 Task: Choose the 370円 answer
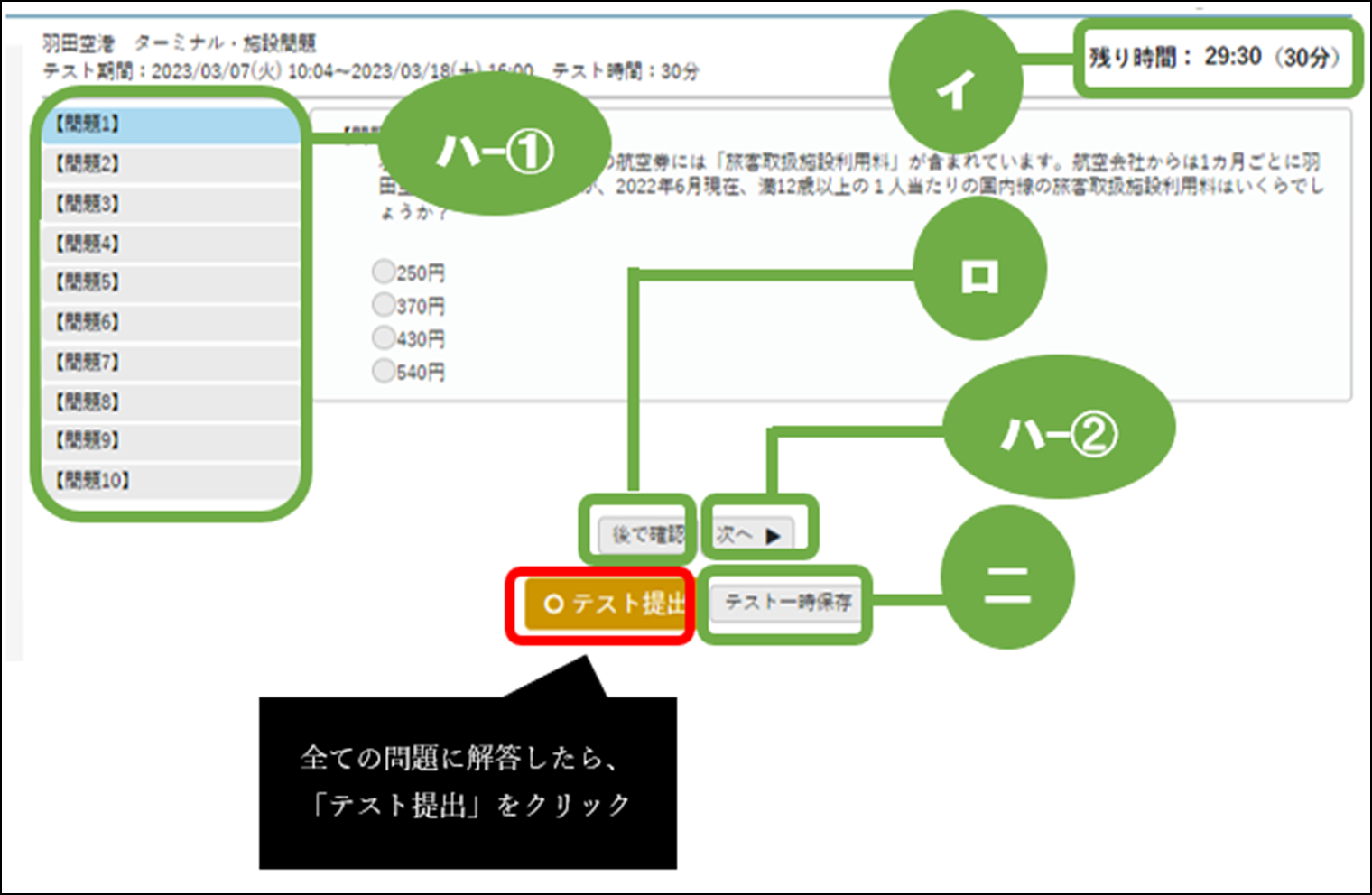coord(384,304)
